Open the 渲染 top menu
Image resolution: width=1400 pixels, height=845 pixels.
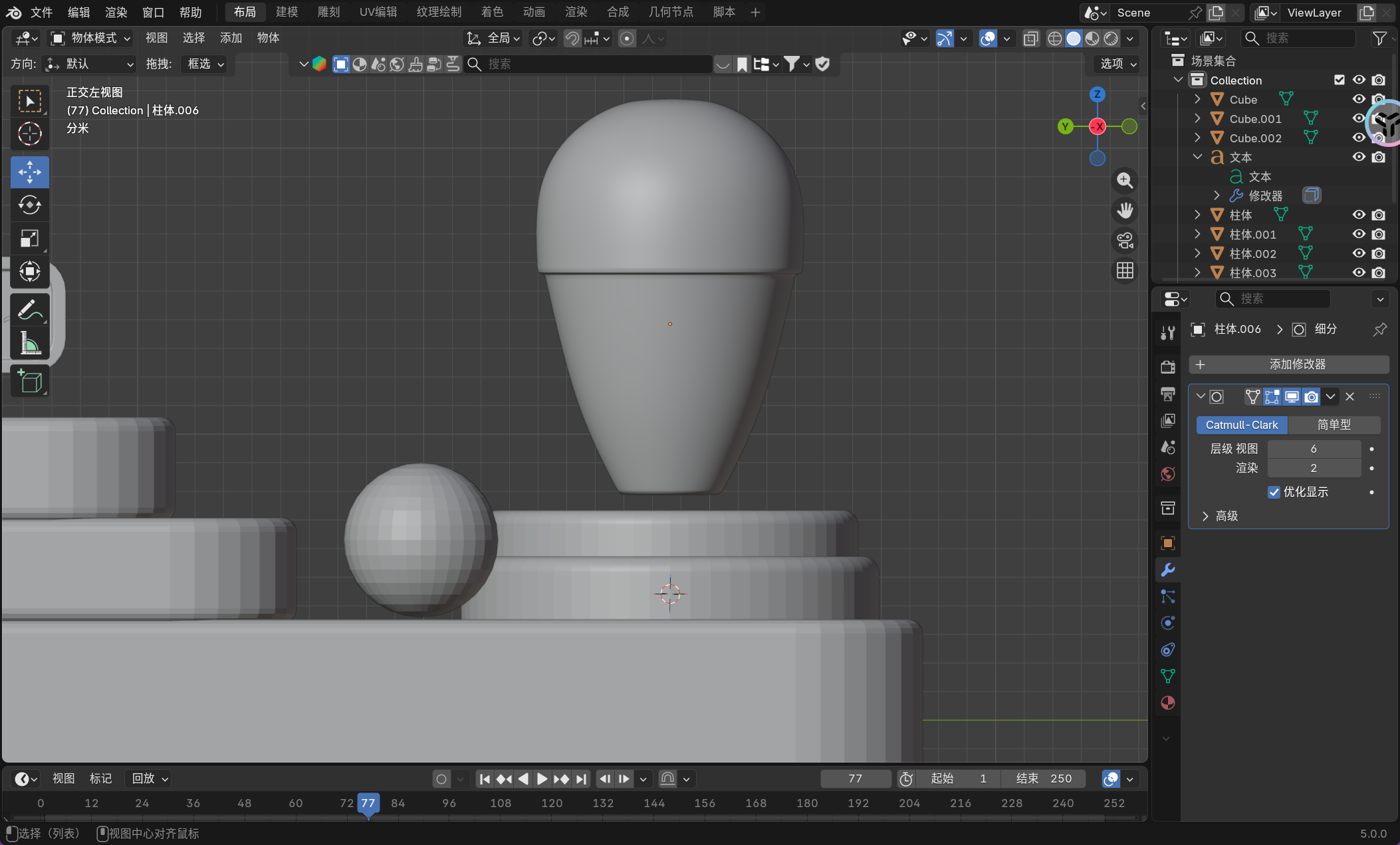(116, 12)
